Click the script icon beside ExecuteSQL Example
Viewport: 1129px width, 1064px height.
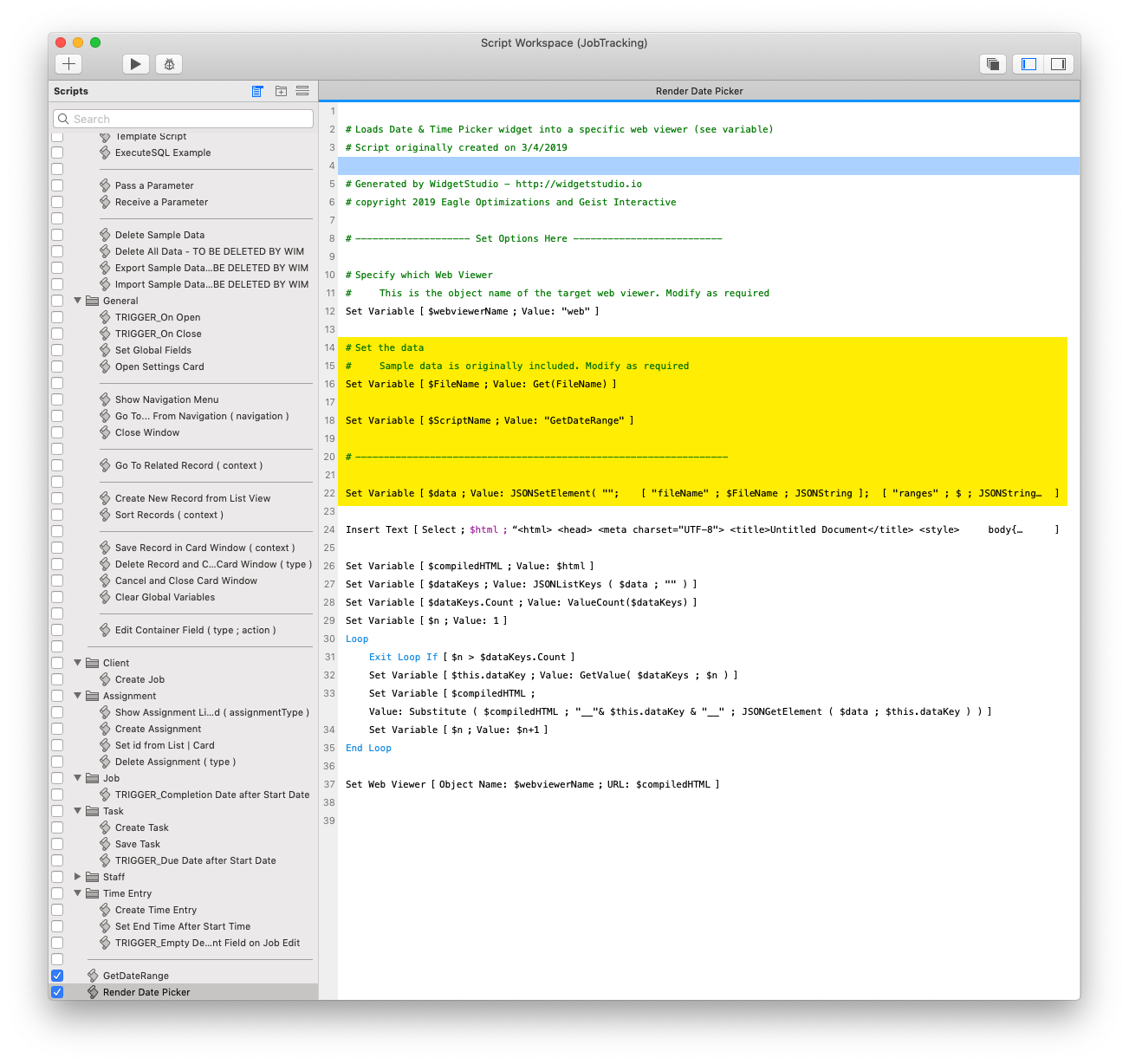click(105, 152)
